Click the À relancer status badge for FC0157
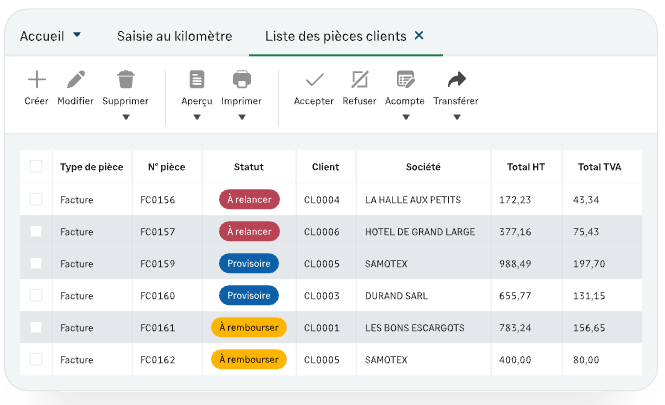 249,232
